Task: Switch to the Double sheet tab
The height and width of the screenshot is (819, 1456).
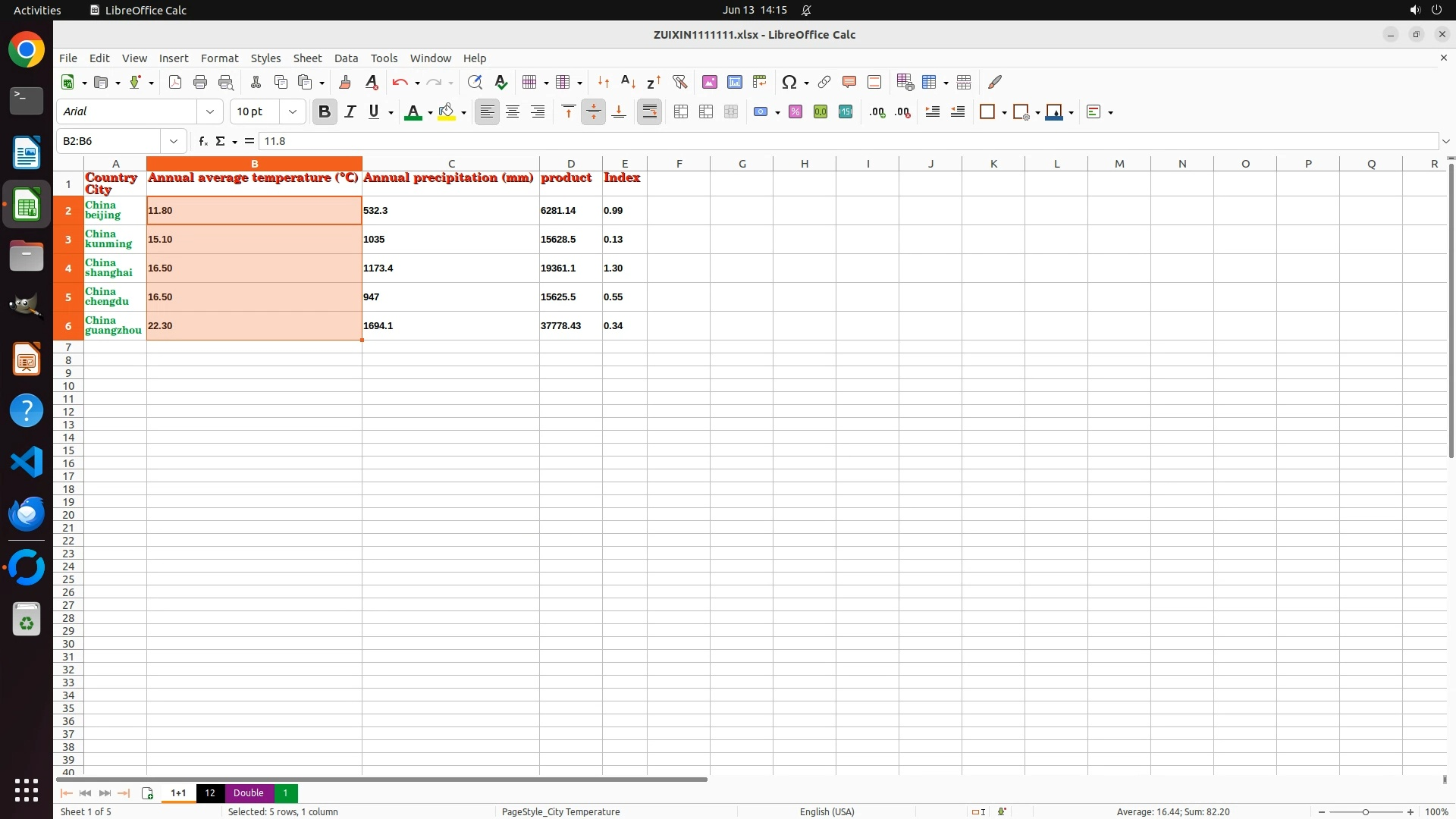Action: 248,793
